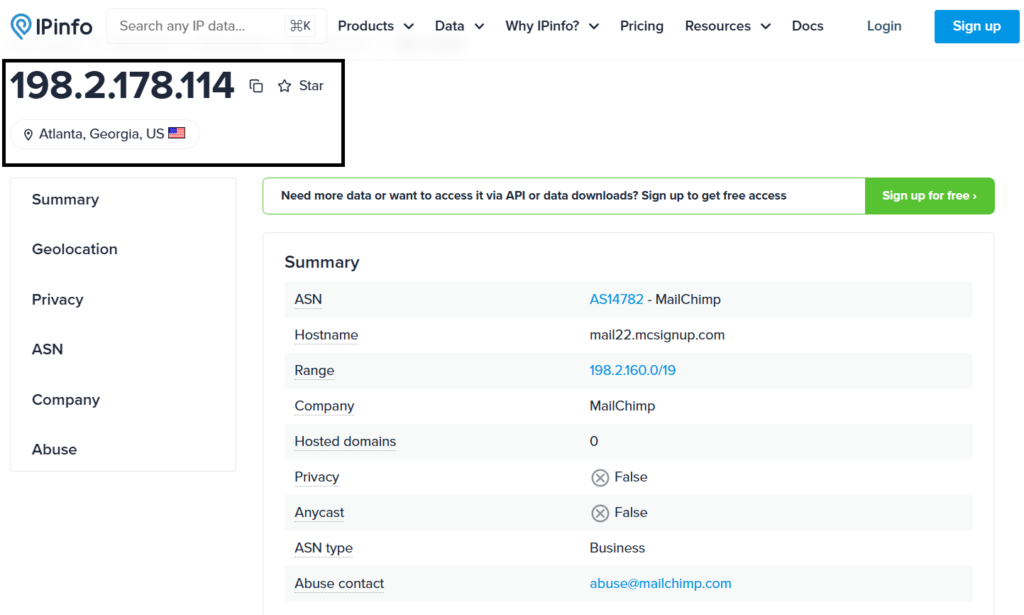Open the Why IPinfo? menu
Image resolution: width=1024 pixels, height=615 pixels.
pos(552,26)
